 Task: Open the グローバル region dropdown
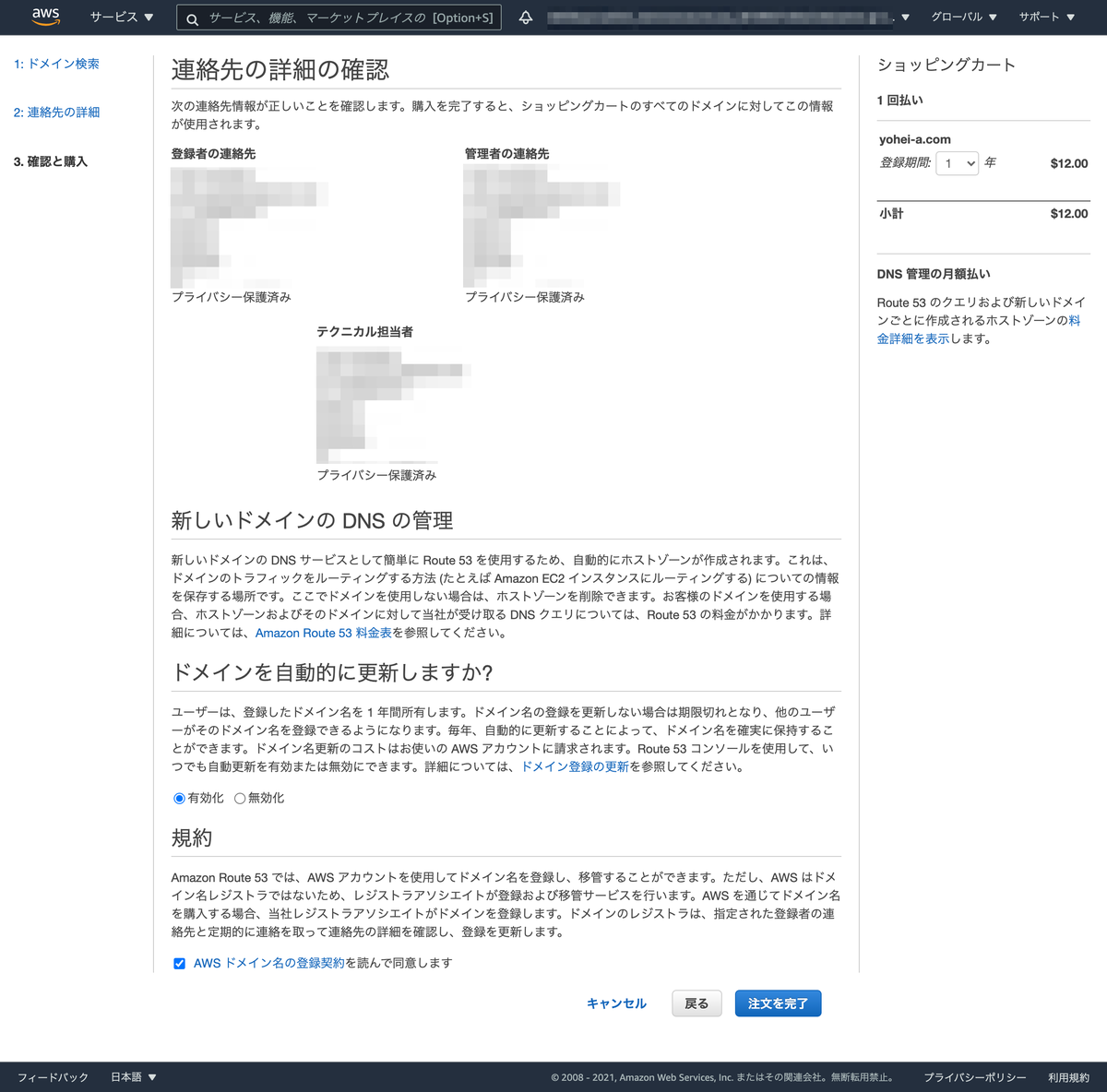click(x=964, y=18)
